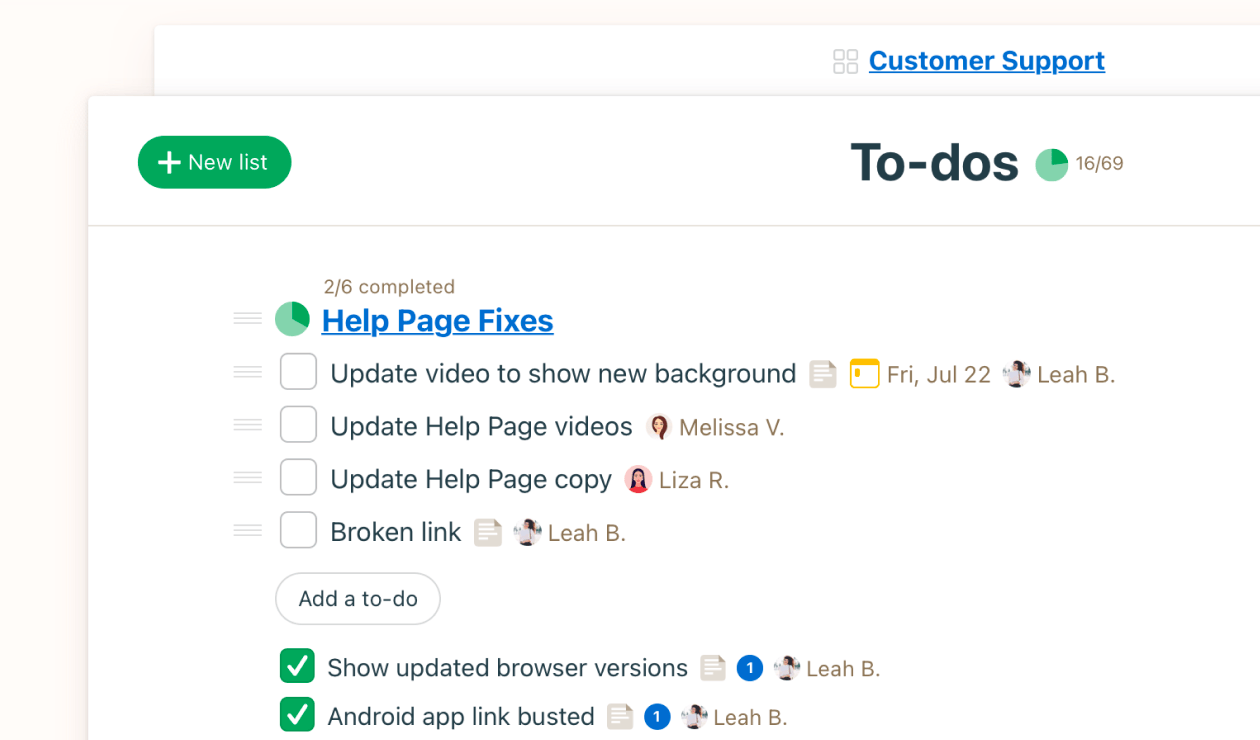Click comment count badge on Android app link busted
Viewport: 1260px width, 740px height.
tap(656, 717)
